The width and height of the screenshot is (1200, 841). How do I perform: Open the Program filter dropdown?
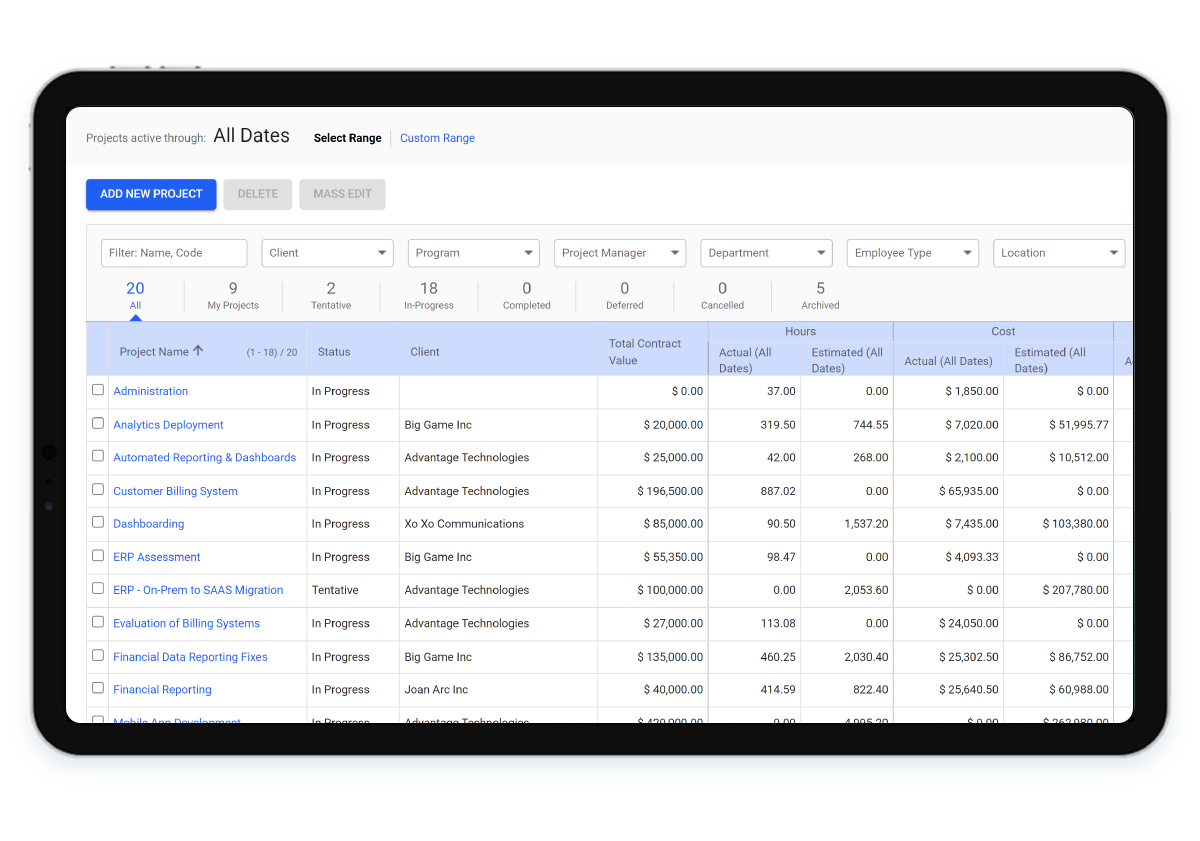pyautogui.click(x=474, y=253)
